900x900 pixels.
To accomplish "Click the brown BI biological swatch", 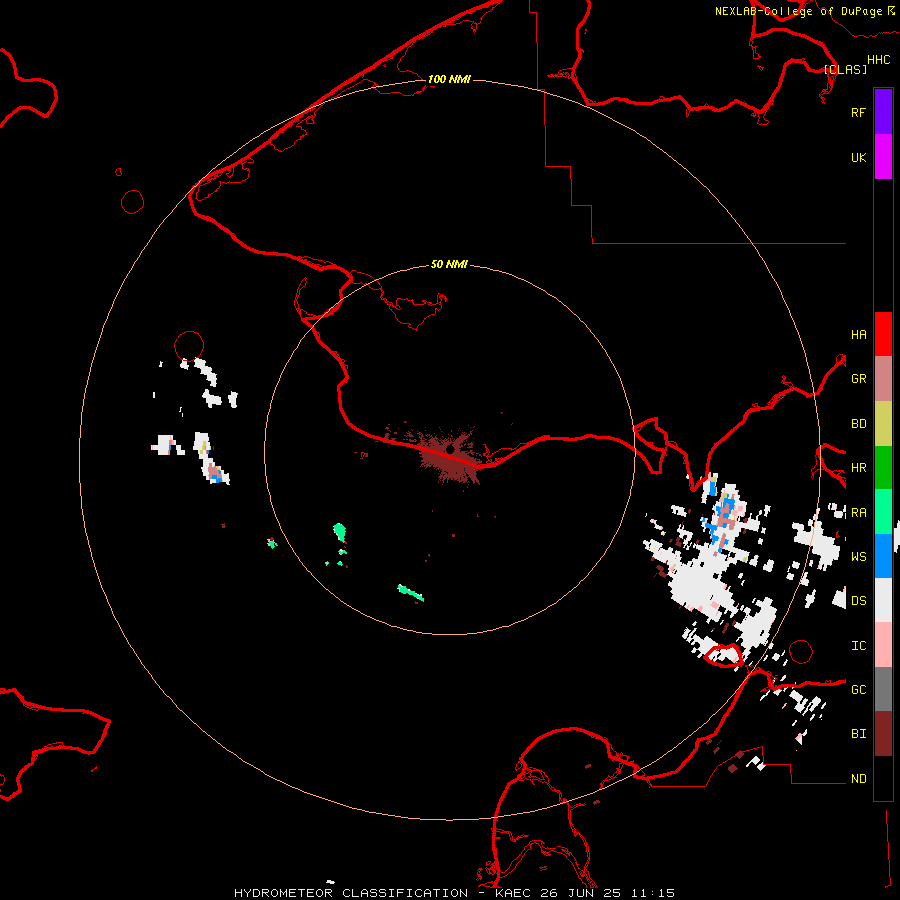I will (883, 734).
